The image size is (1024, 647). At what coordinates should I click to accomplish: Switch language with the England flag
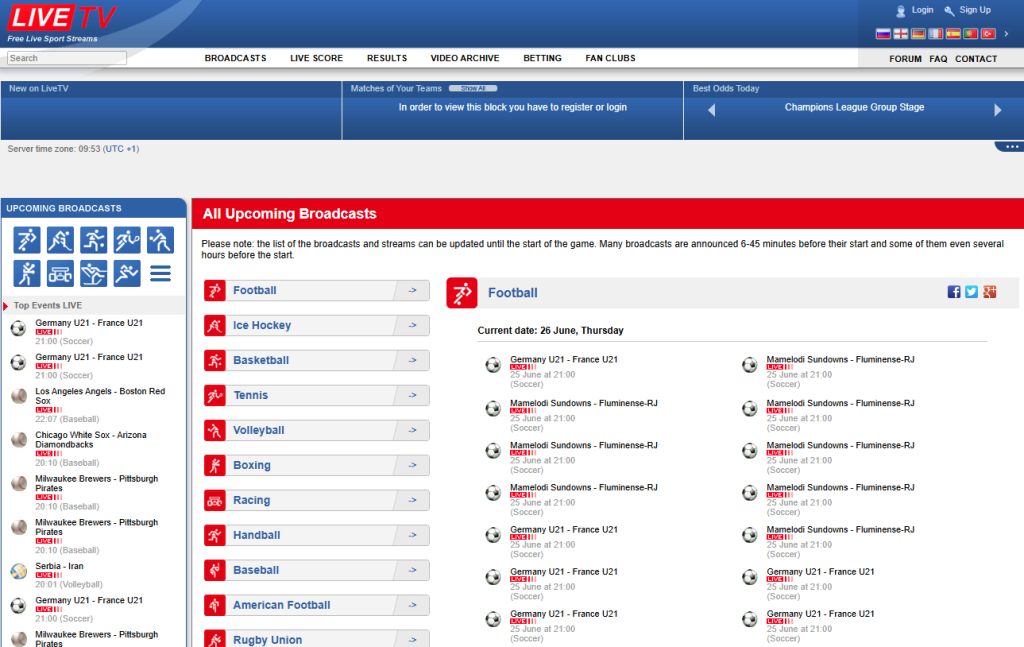pos(901,34)
